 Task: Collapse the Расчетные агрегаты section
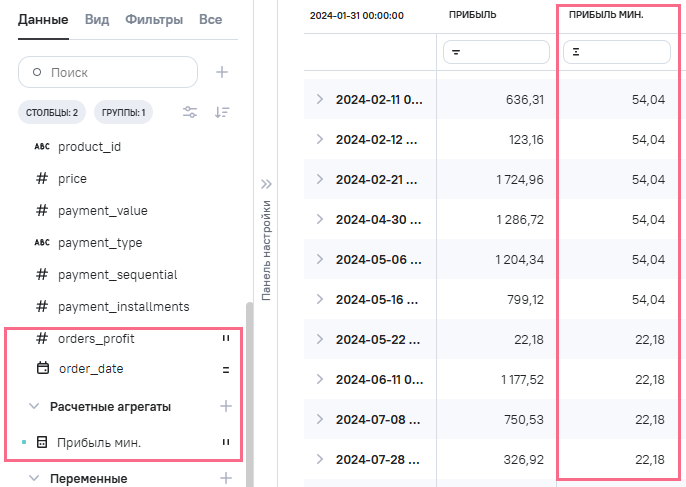pyautogui.click(x=34, y=407)
